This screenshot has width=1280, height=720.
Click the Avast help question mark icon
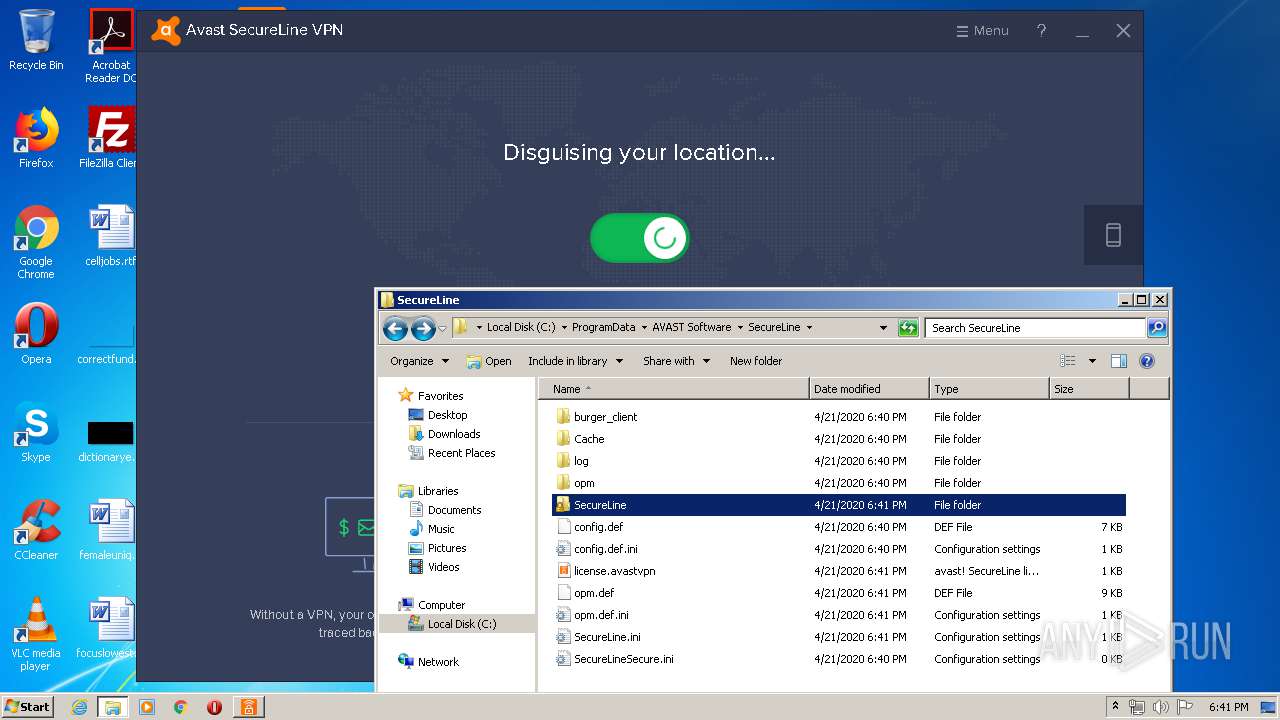[1041, 31]
